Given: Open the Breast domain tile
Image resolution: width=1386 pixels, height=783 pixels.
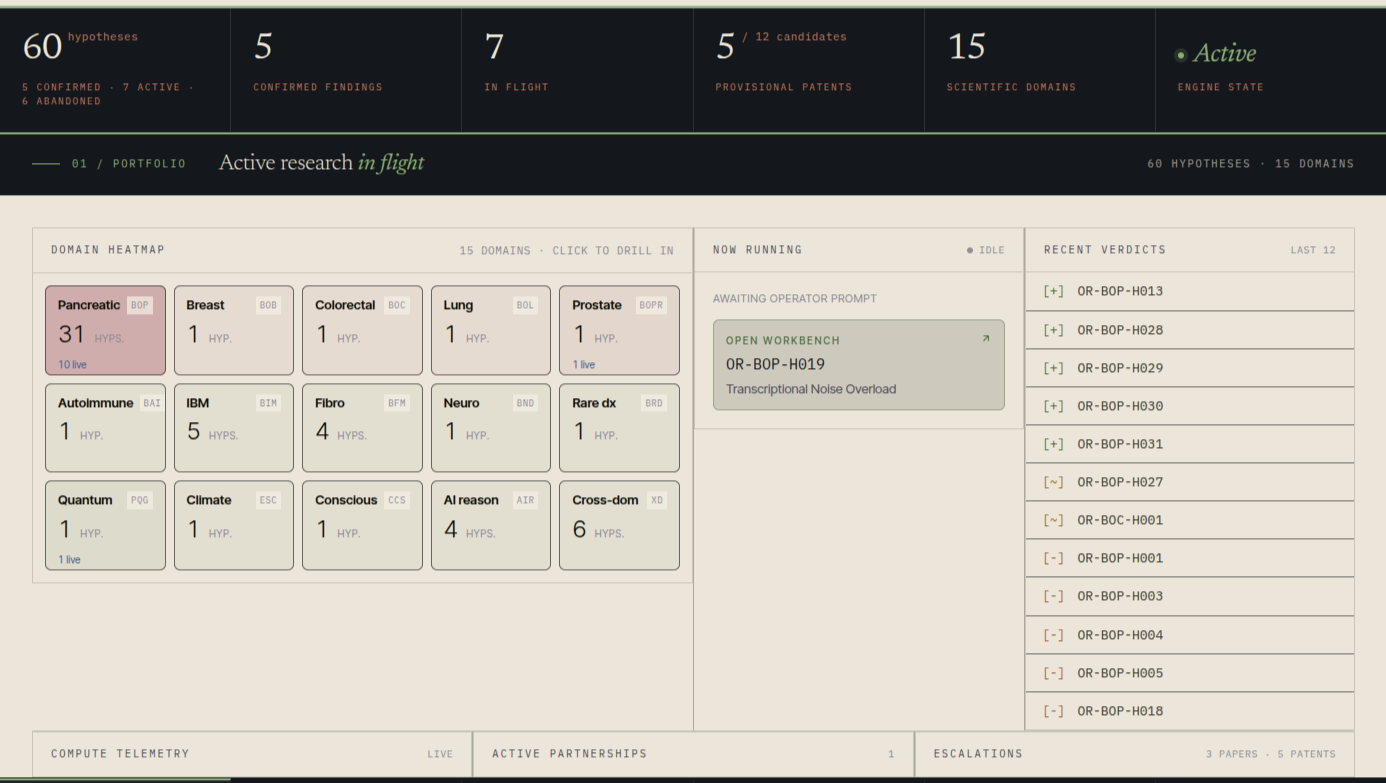Looking at the screenshot, I should [234, 330].
